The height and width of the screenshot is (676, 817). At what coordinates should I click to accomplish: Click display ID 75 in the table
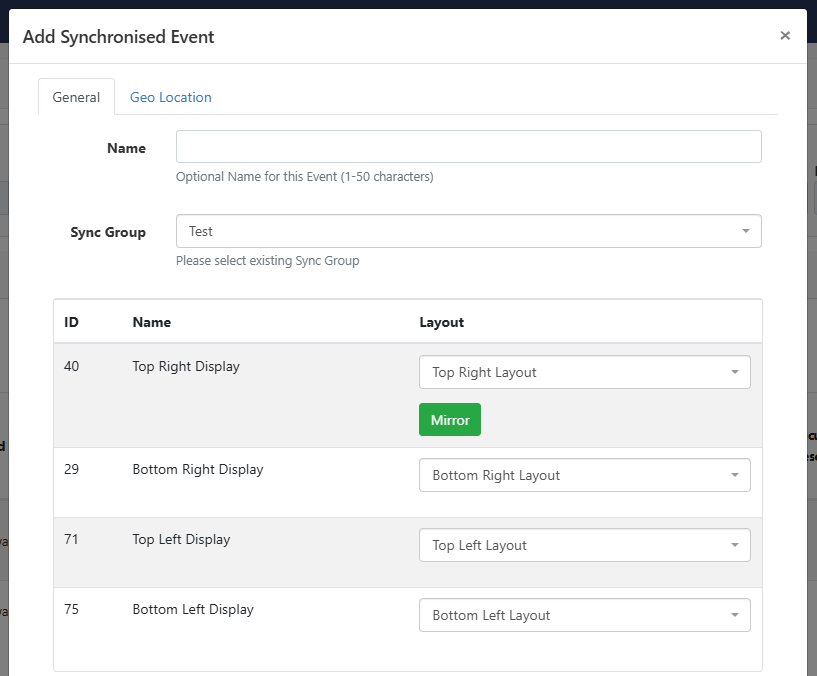72,609
